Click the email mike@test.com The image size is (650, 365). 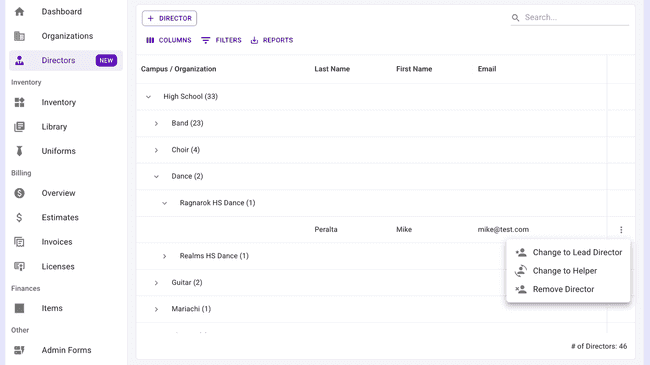503,229
